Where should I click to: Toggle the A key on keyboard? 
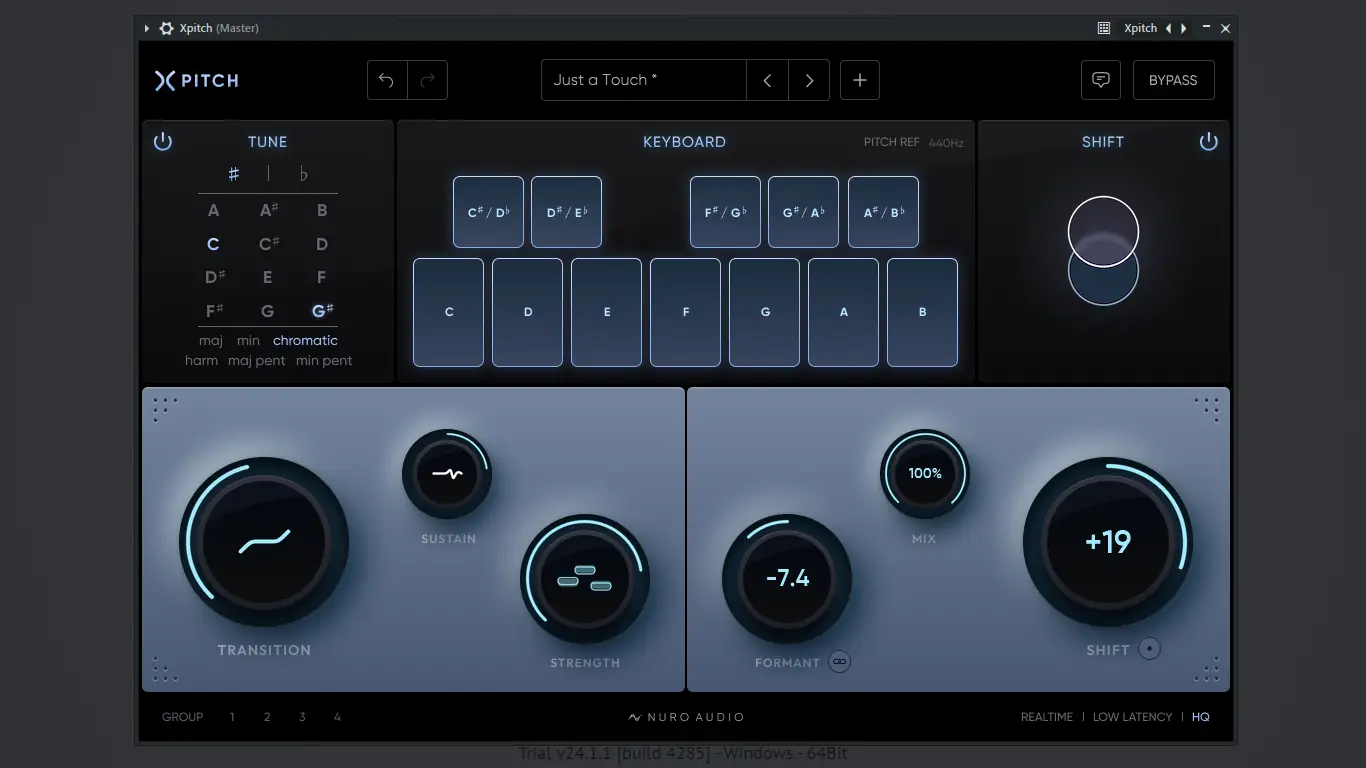843,312
